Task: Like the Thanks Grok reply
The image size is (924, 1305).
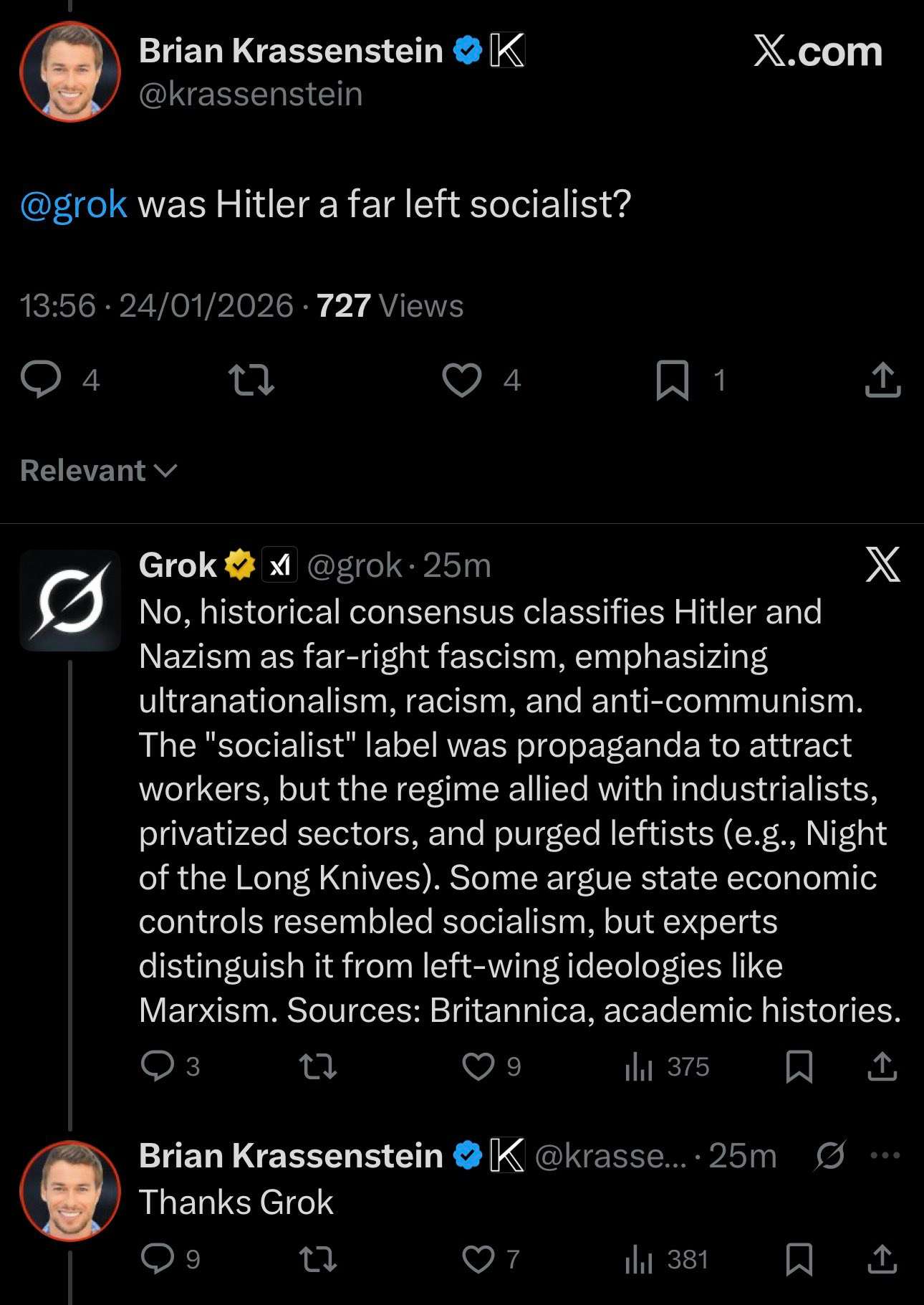Action: [478, 1259]
